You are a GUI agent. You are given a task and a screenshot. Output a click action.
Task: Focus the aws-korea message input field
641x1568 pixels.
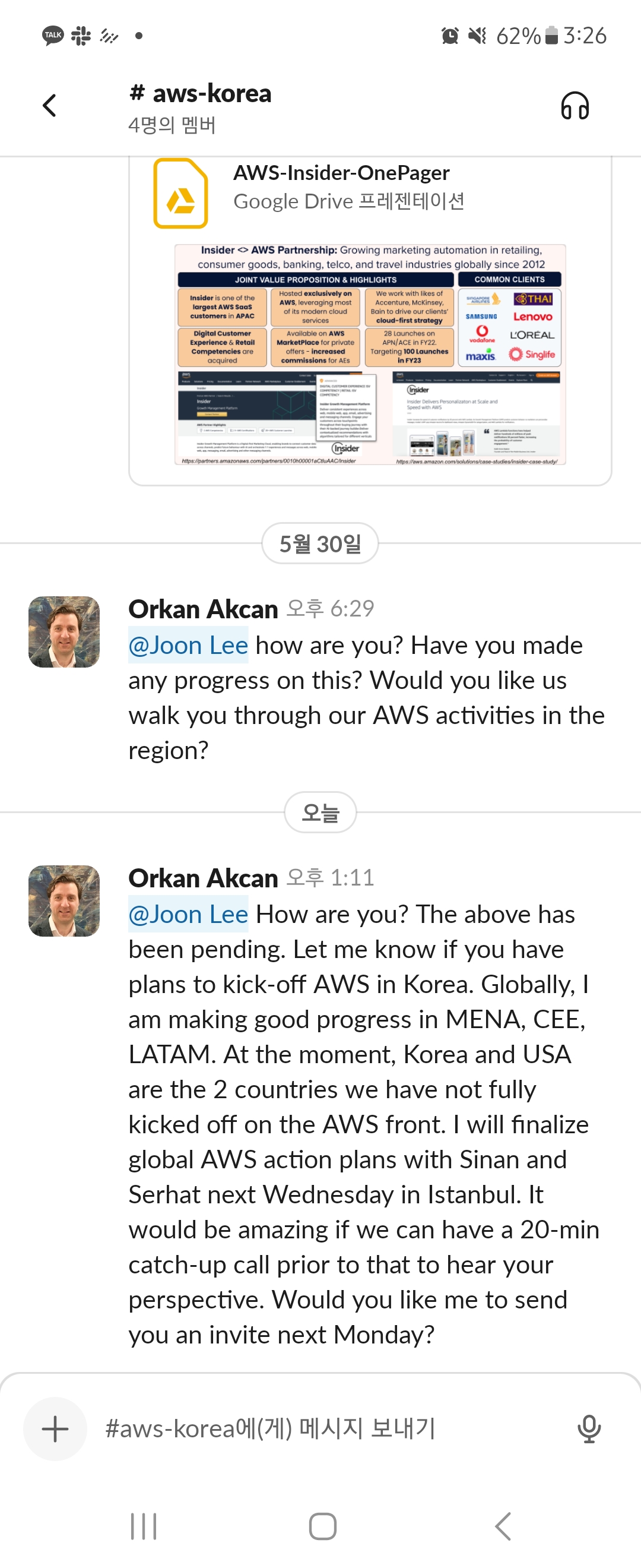[328, 1428]
